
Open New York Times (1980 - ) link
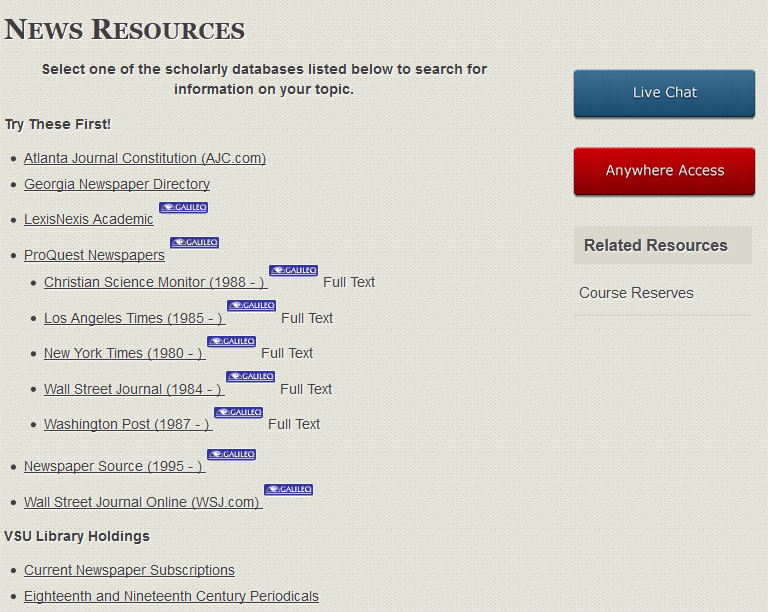(124, 353)
